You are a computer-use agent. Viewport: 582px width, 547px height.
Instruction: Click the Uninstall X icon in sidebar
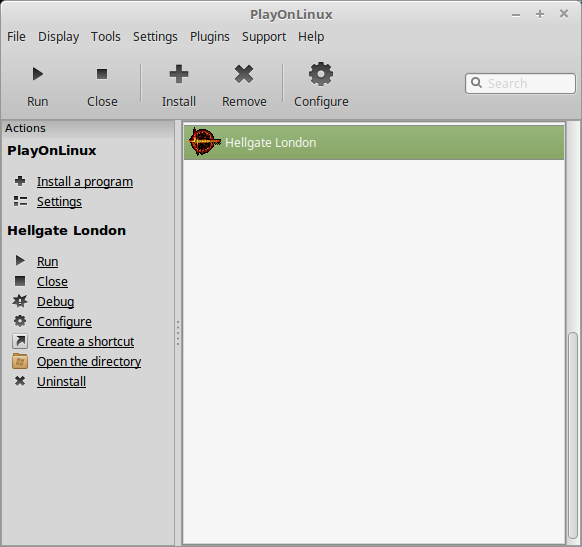click(20, 381)
